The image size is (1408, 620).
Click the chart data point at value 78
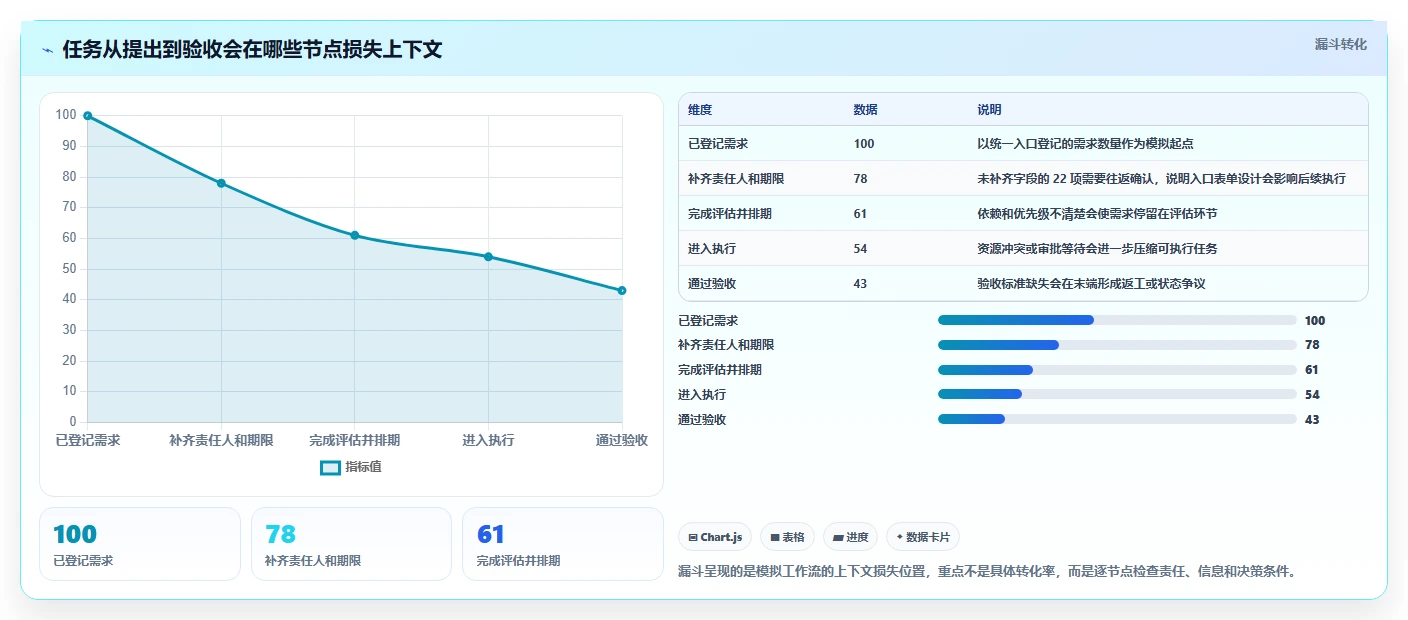221,183
